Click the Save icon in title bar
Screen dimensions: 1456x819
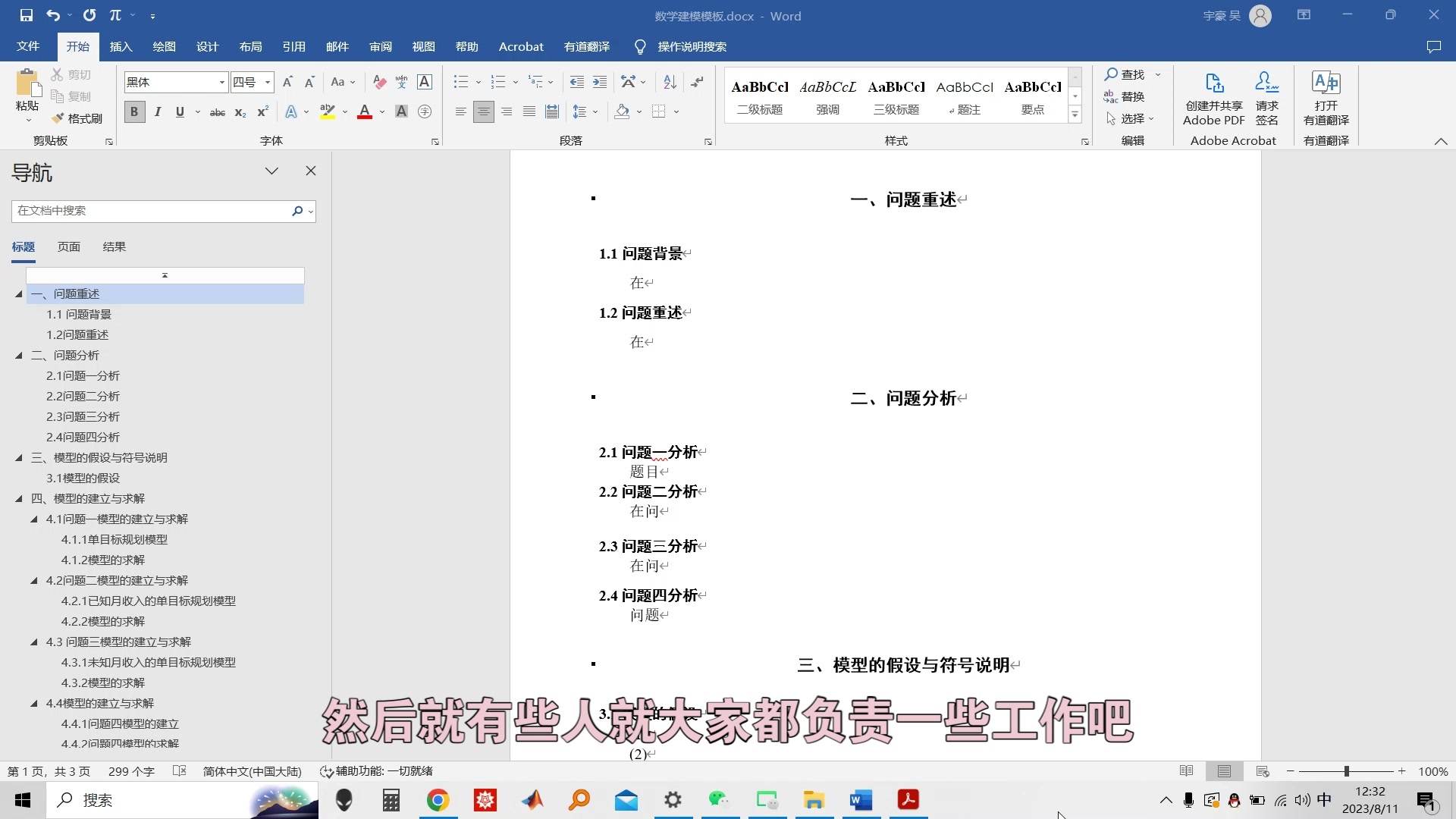click(26, 15)
